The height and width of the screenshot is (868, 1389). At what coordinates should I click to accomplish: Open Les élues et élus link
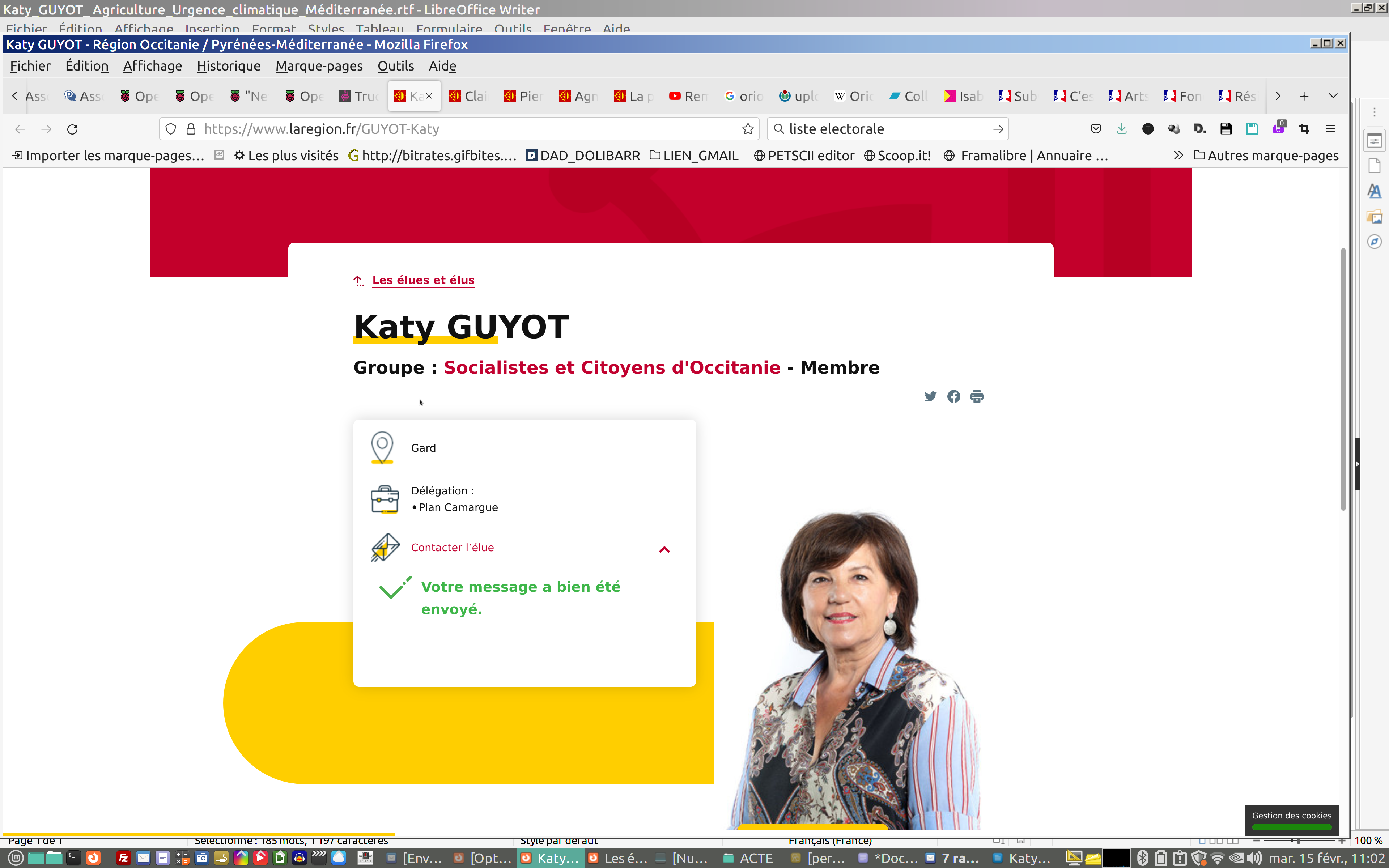coord(423,280)
